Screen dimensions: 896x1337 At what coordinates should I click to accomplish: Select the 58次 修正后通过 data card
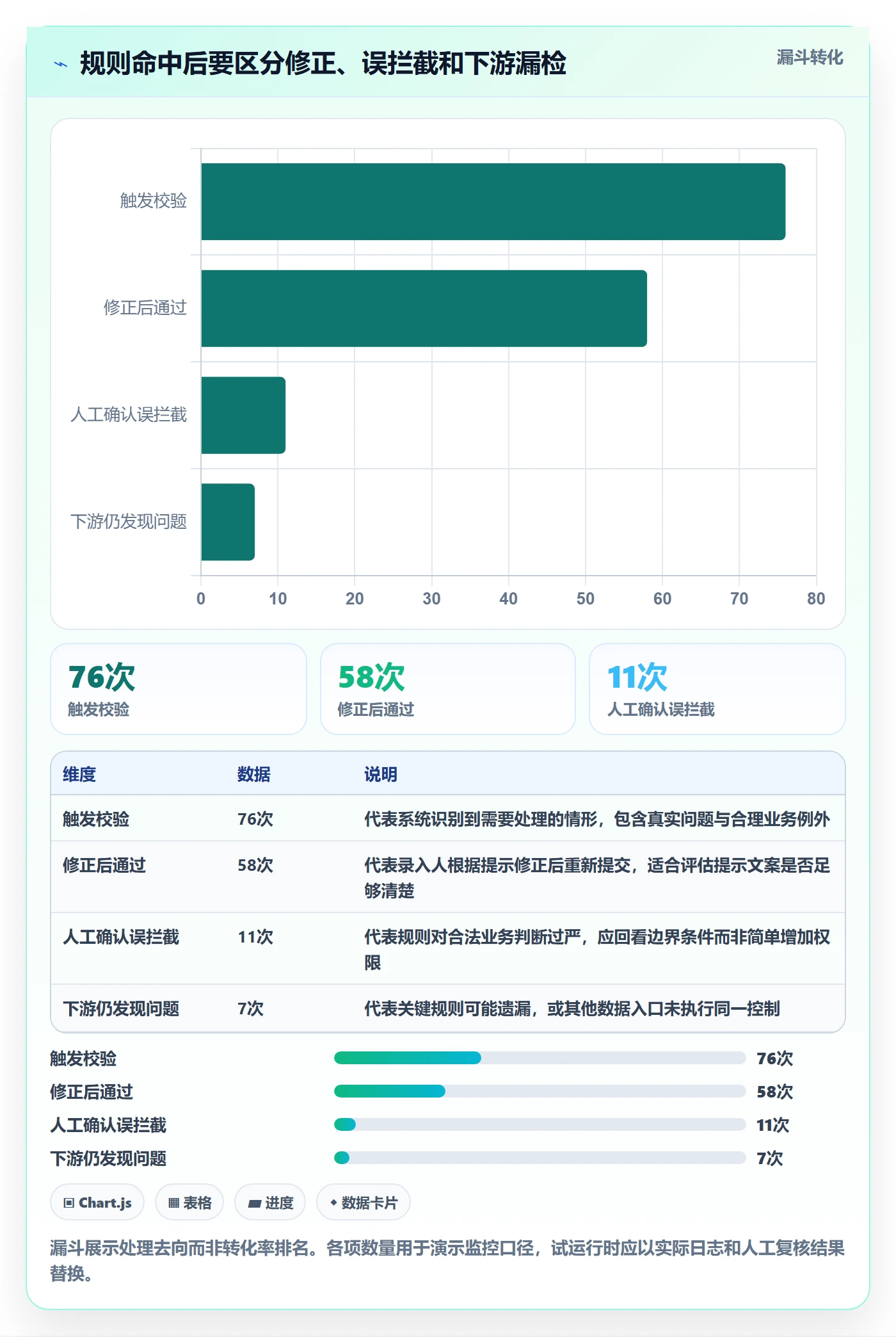[x=448, y=689]
